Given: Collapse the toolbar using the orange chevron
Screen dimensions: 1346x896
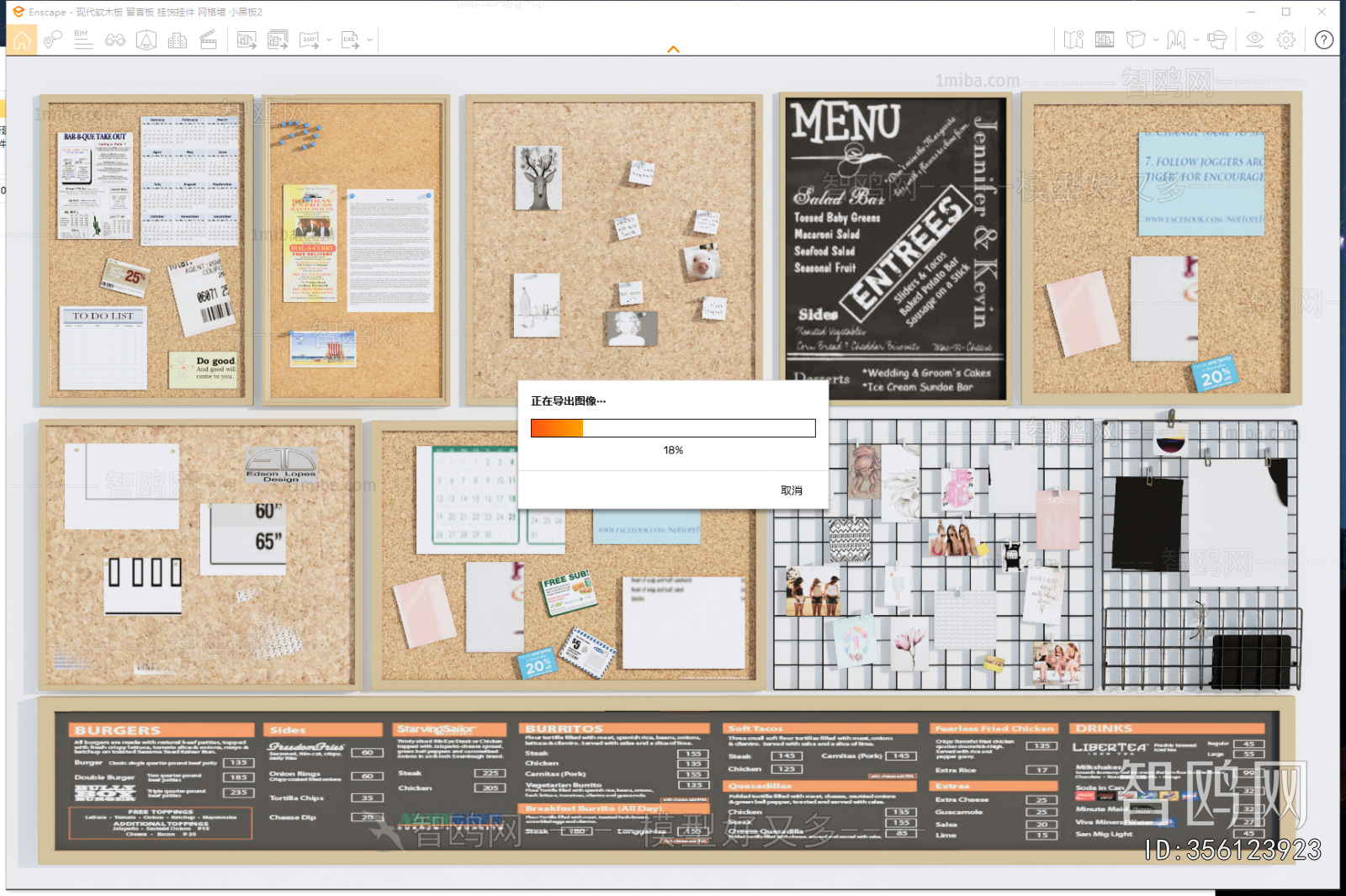Looking at the screenshot, I should tap(673, 50).
